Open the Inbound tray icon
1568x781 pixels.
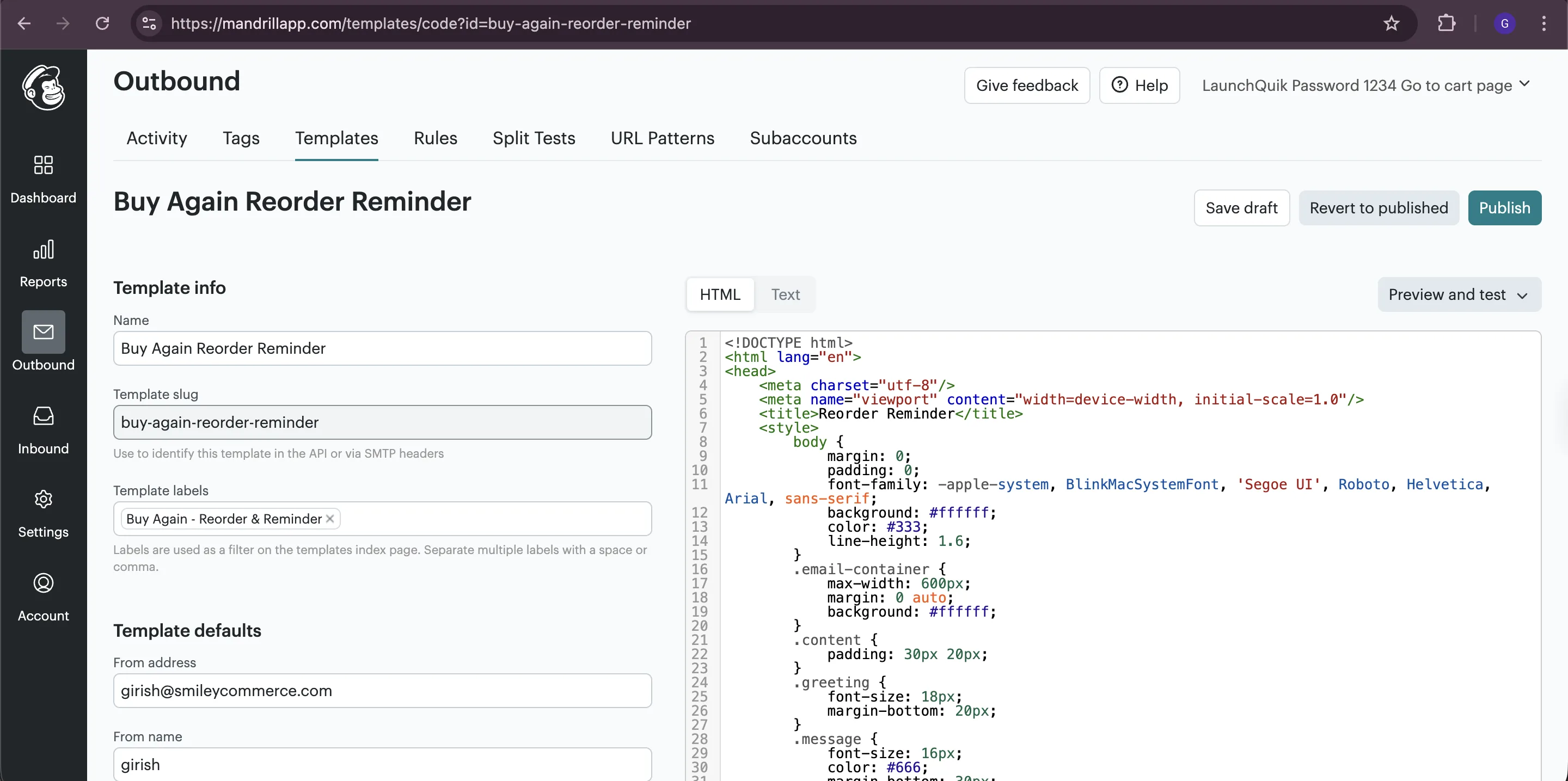[x=43, y=417]
